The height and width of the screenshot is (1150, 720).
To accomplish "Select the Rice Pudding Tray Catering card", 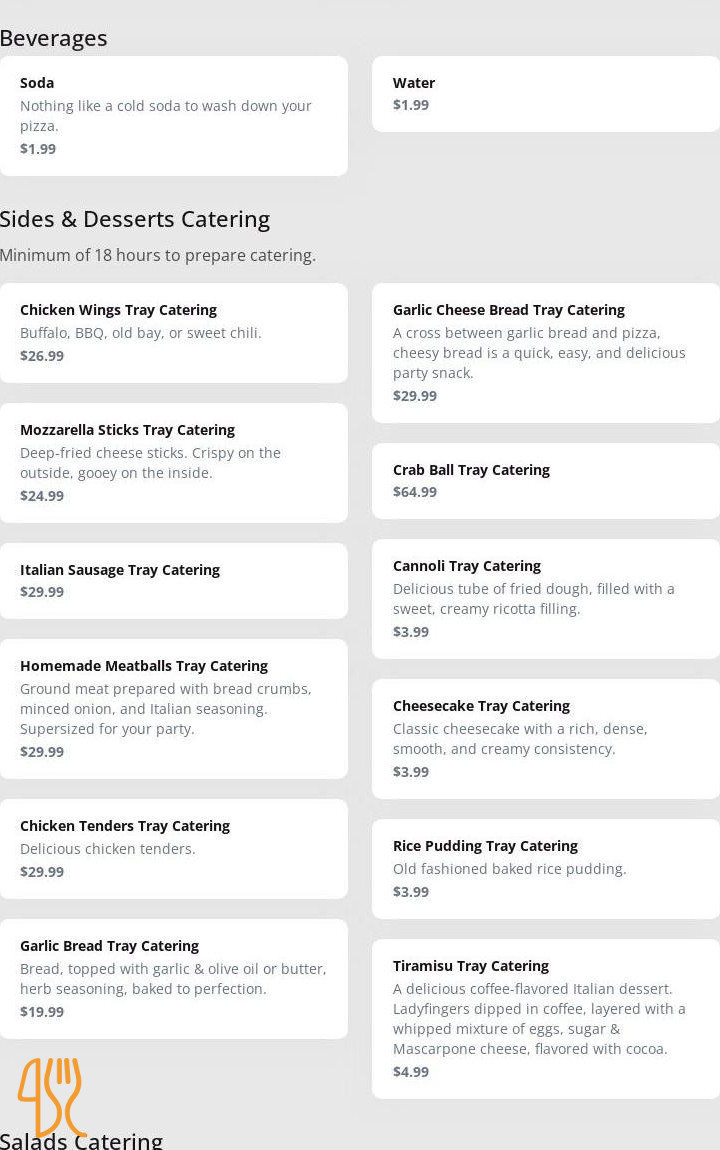I will point(545,869).
